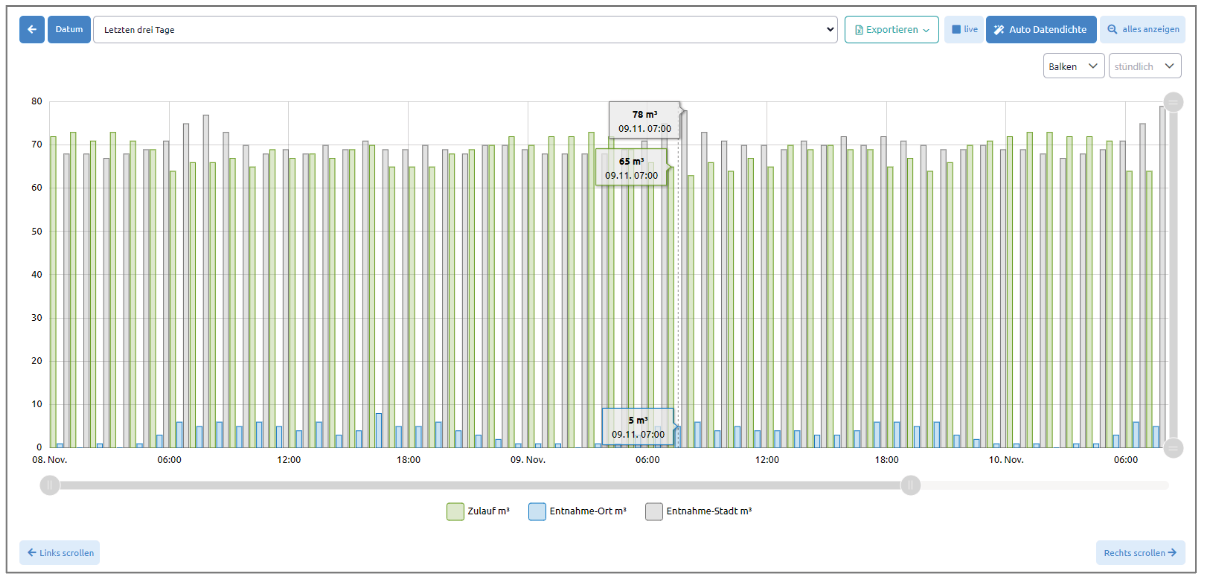Open the Balken chart type dropdown

(x=1073, y=66)
